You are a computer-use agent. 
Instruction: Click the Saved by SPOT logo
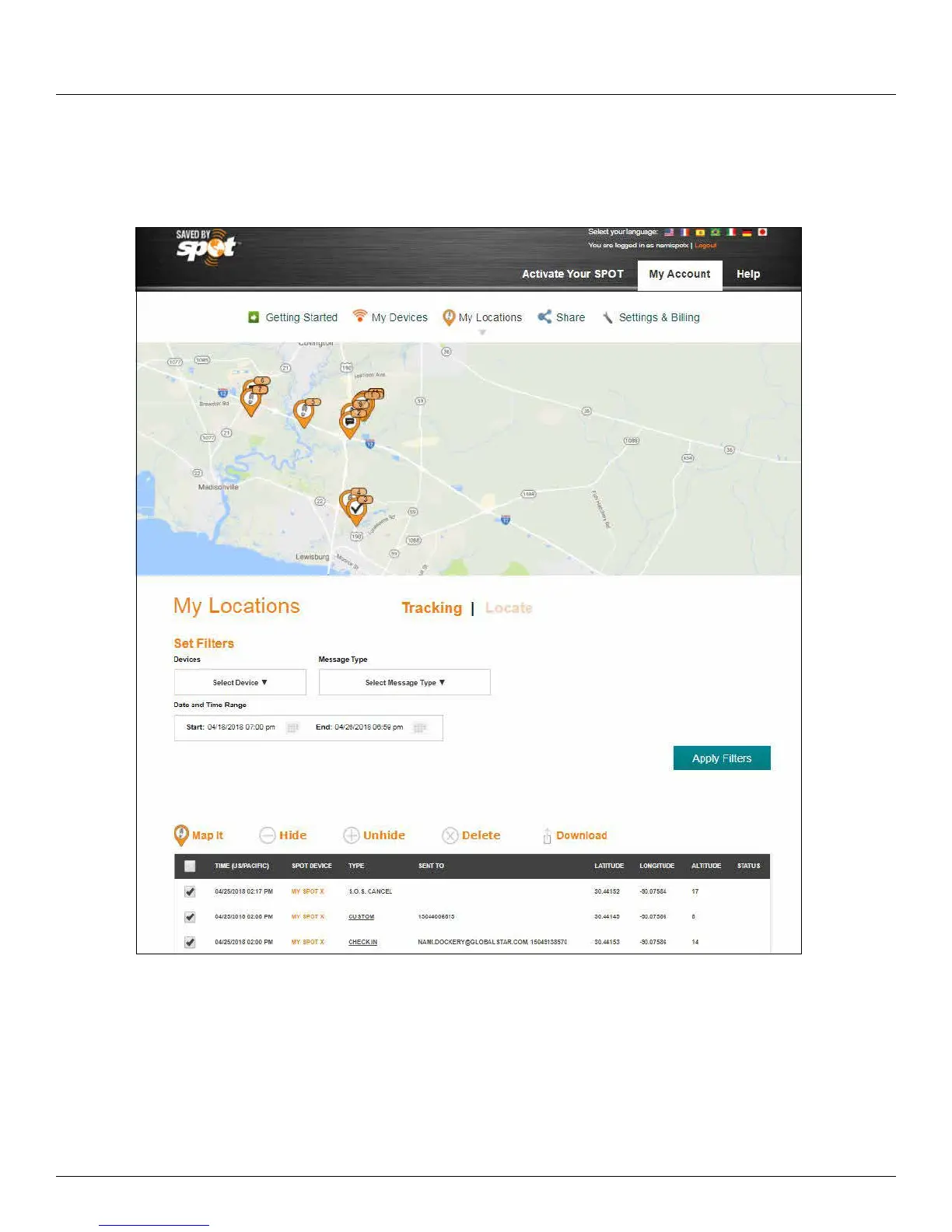tap(207, 247)
